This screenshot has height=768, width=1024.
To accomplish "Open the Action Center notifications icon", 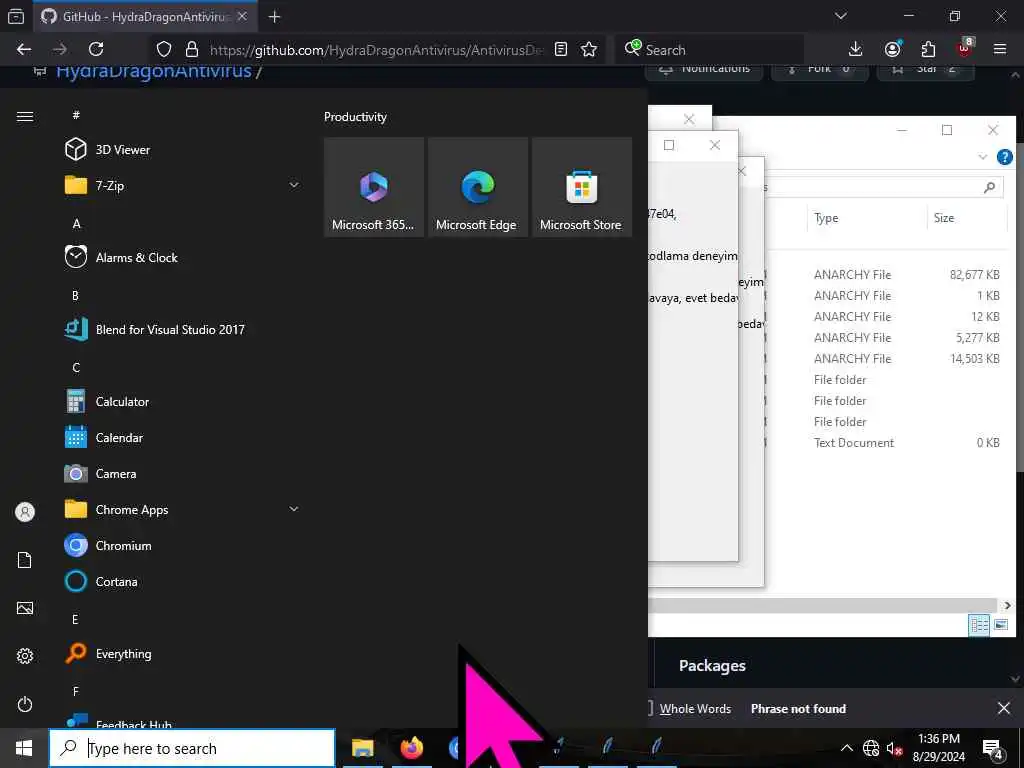I will pyautogui.click(x=993, y=749).
